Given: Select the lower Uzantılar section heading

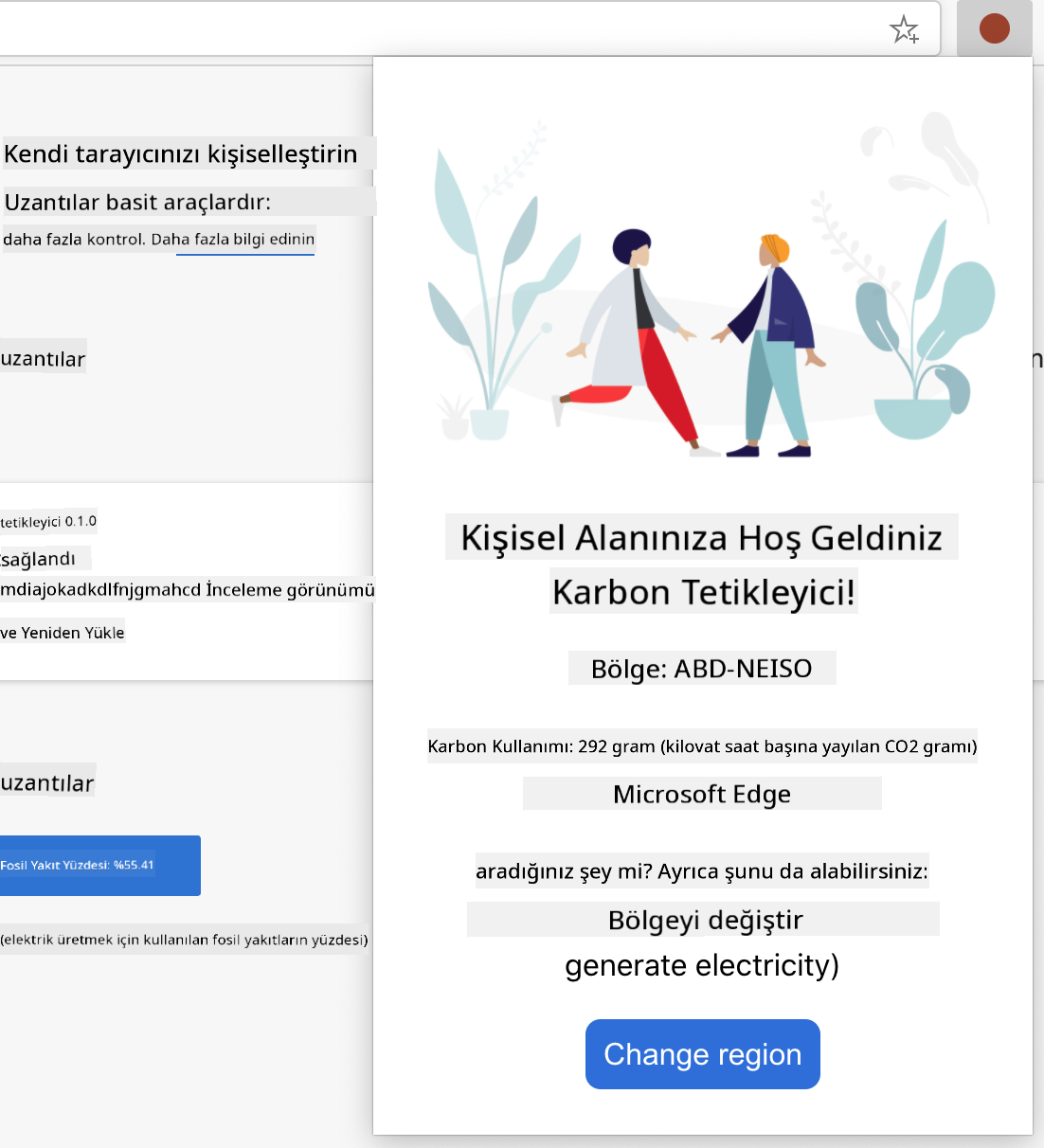Looking at the screenshot, I should click(x=47, y=780).
